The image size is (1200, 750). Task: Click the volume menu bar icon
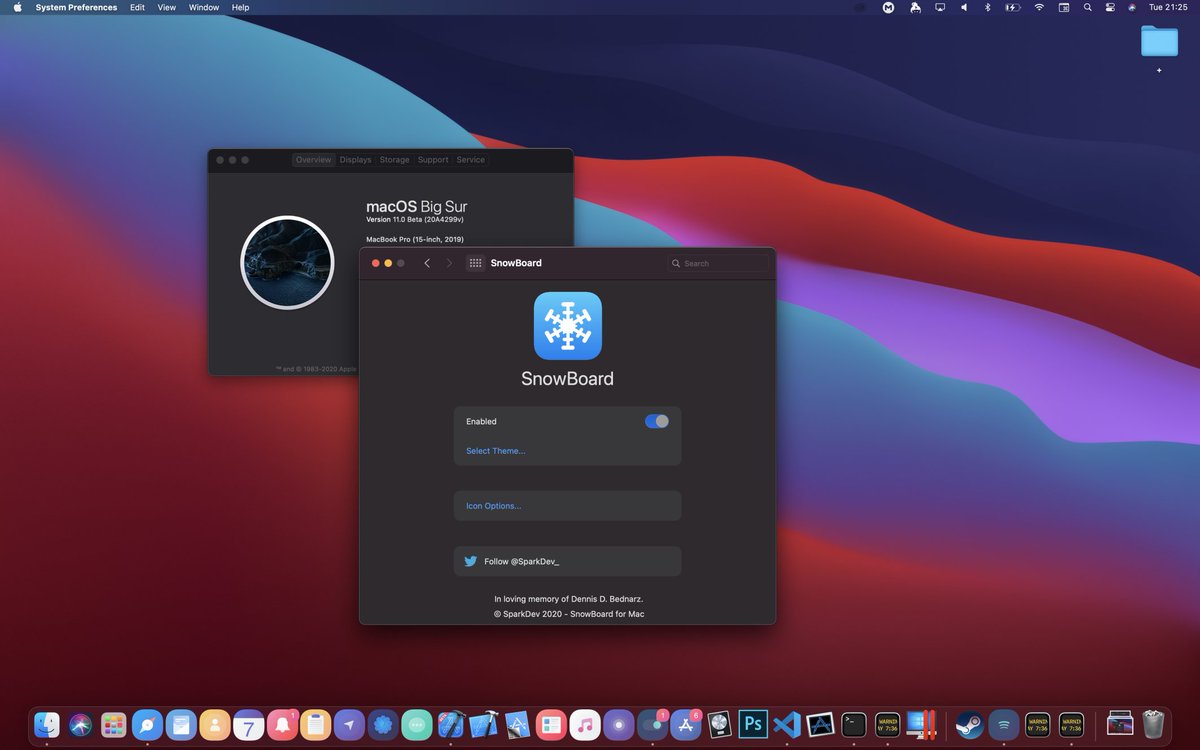pos(964,7)
